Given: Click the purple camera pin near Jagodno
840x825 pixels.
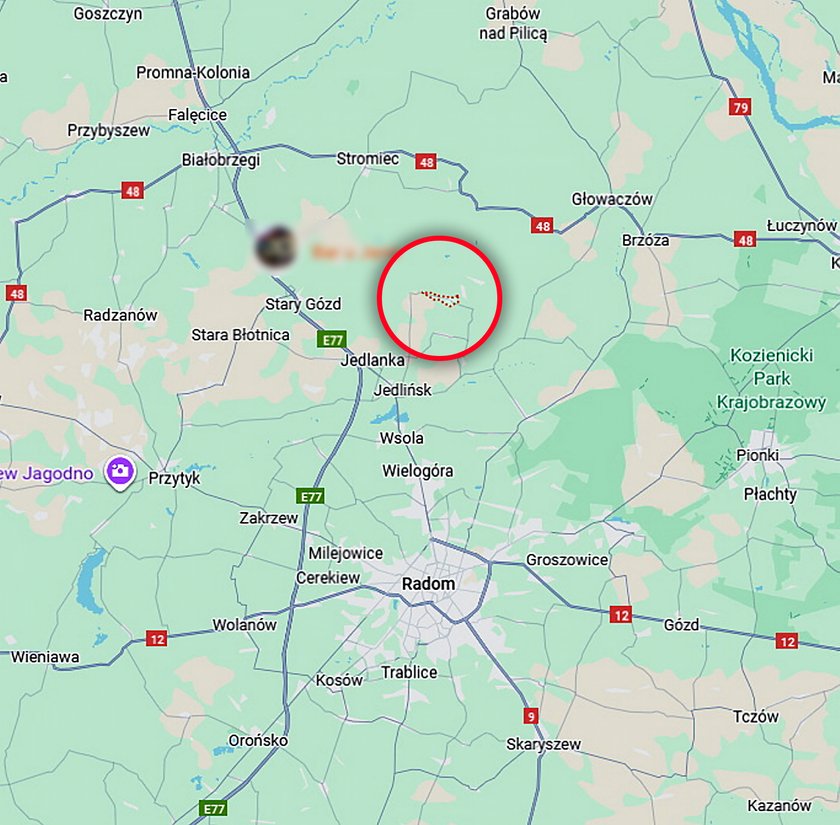Looking at the screenshot, I should click(x=120, y=473).
